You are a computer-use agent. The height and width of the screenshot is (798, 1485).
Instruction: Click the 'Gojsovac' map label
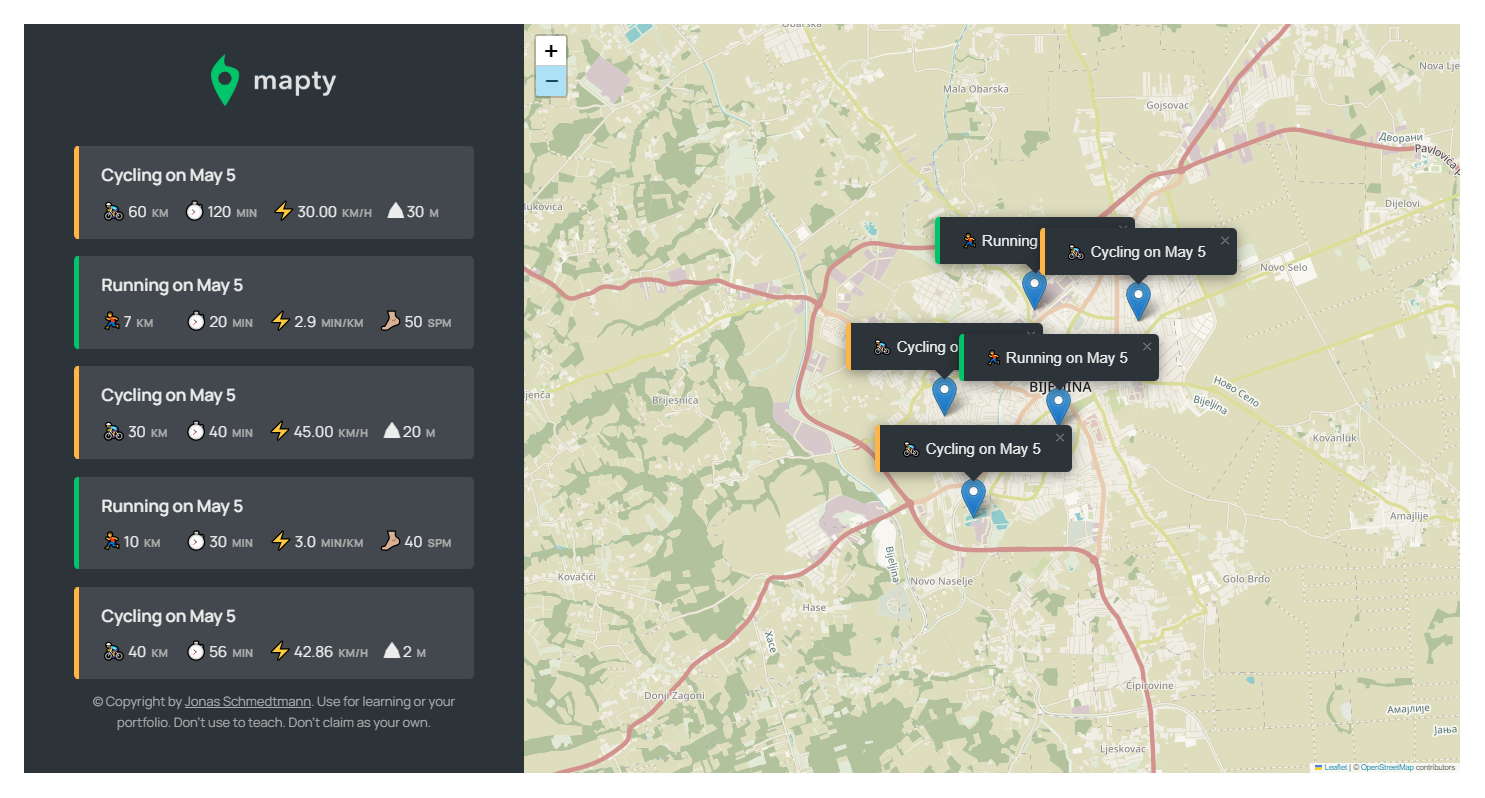(1167, 105)
